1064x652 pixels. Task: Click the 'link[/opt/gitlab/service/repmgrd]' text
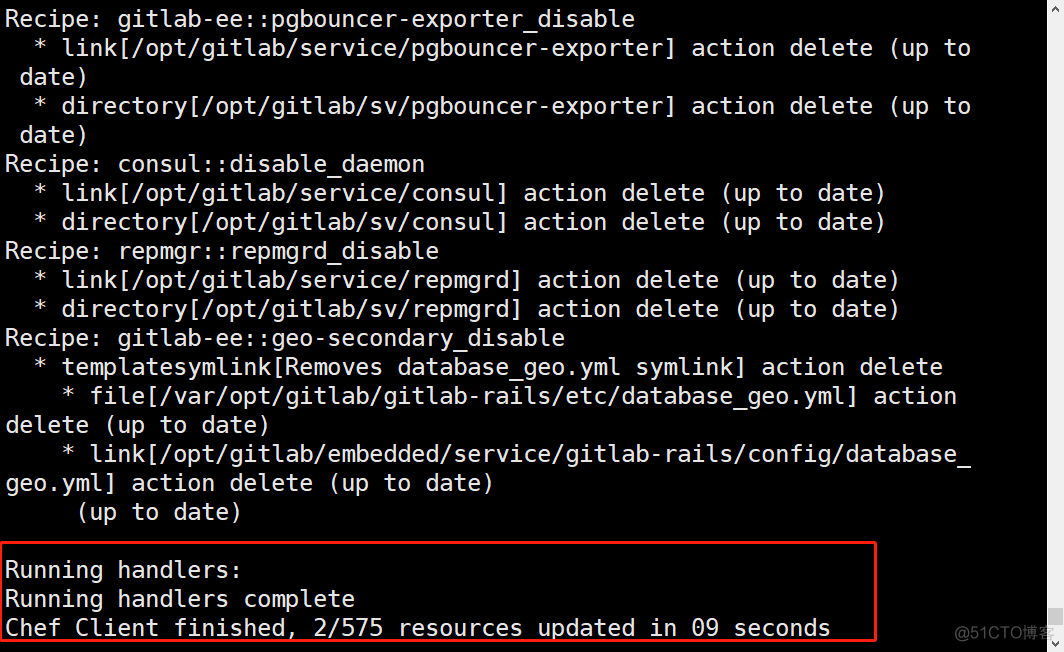[292, 280]
